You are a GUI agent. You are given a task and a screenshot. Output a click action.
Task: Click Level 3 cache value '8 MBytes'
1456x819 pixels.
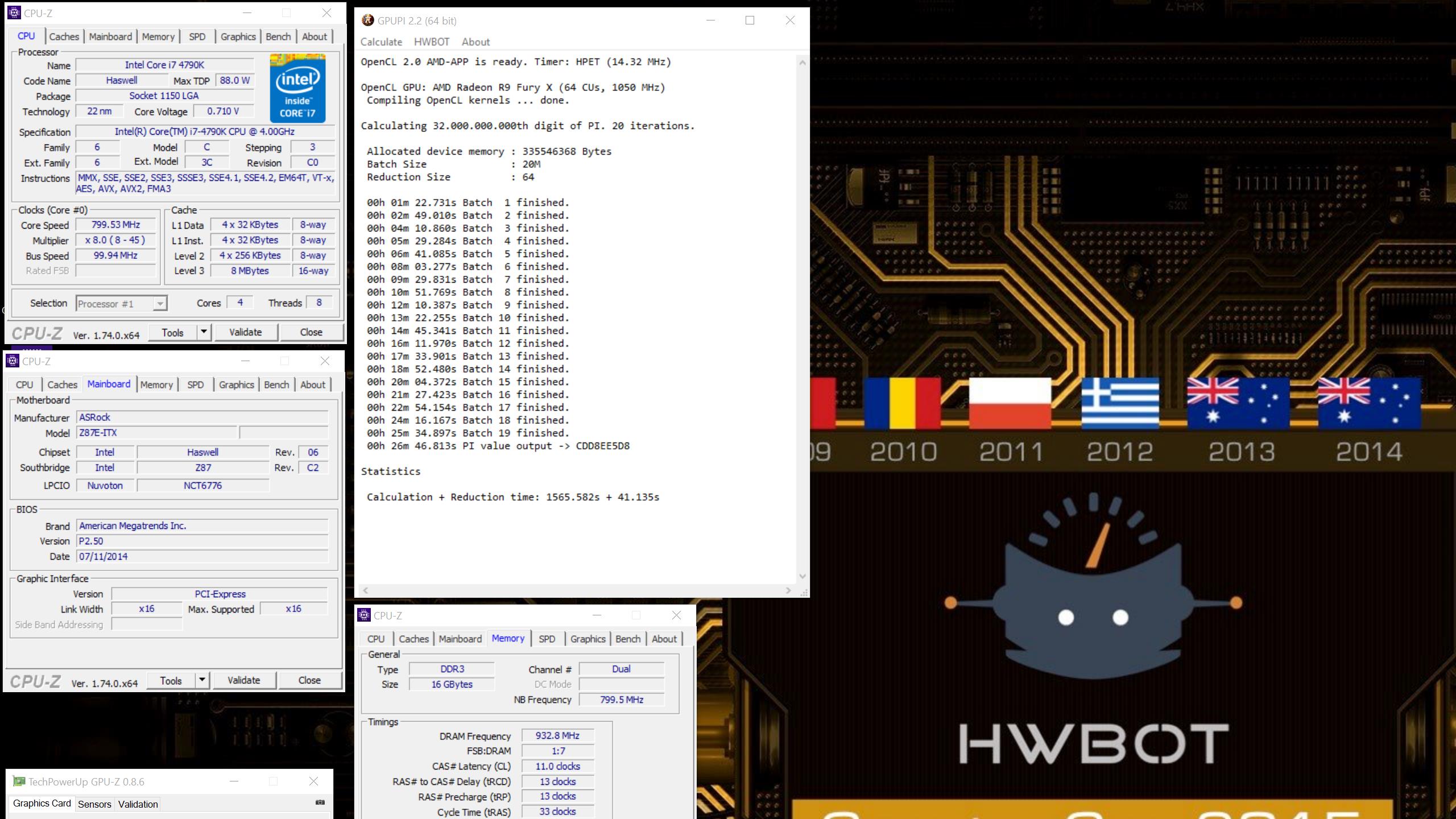point(250,271)
